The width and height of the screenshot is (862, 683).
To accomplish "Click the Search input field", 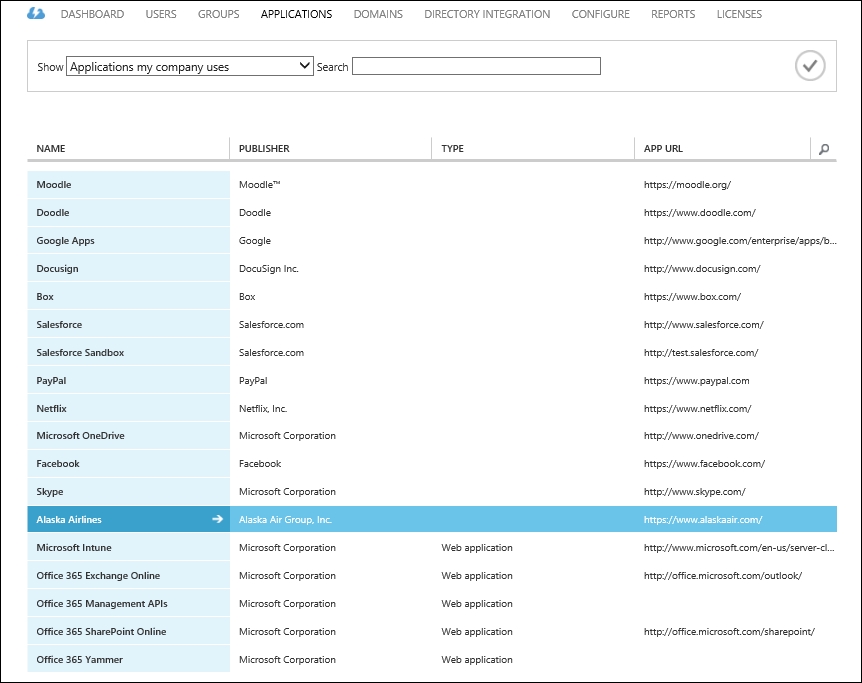I will pyautogui.click(x=476, y=67).
